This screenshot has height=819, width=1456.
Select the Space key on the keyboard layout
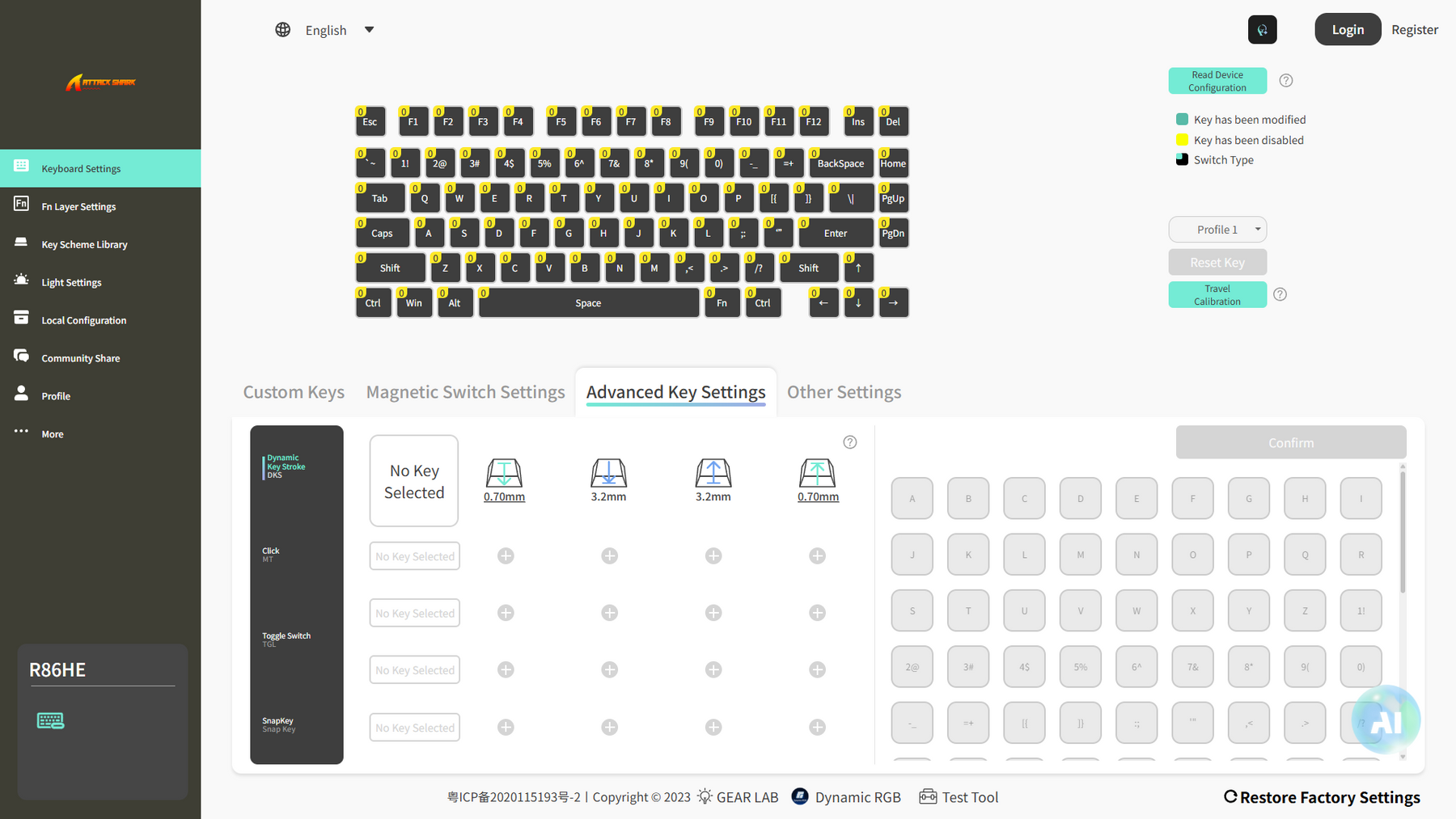coord(589,303)
